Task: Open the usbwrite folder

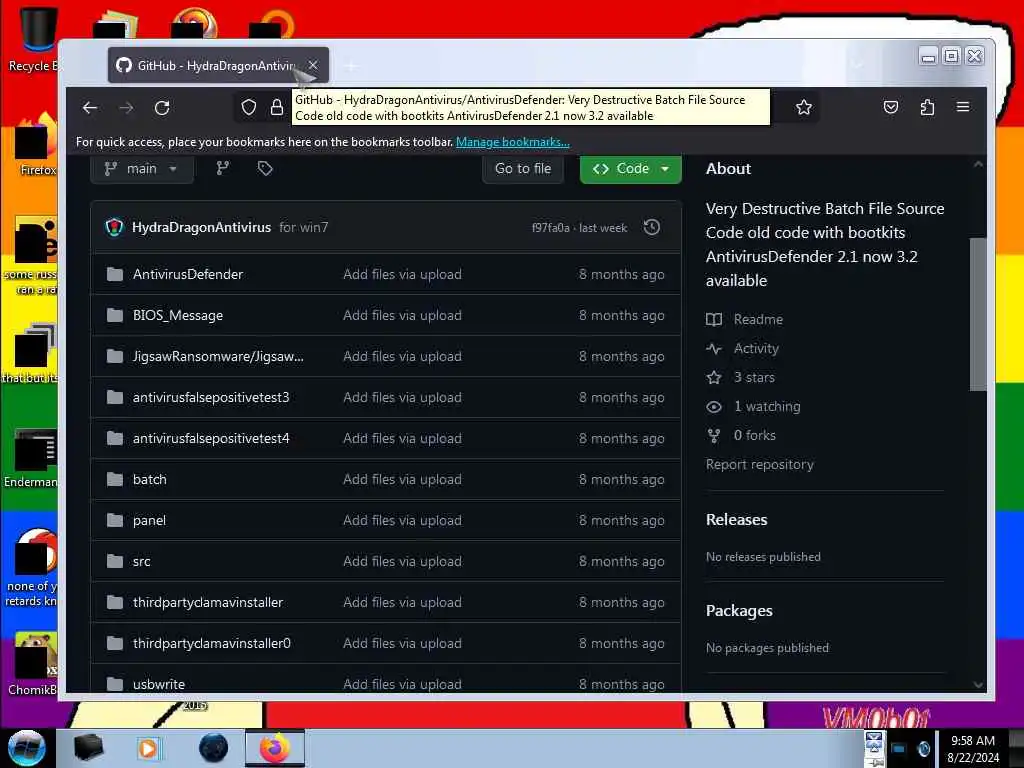Action: pyautogui.click(x=159, y=684)
